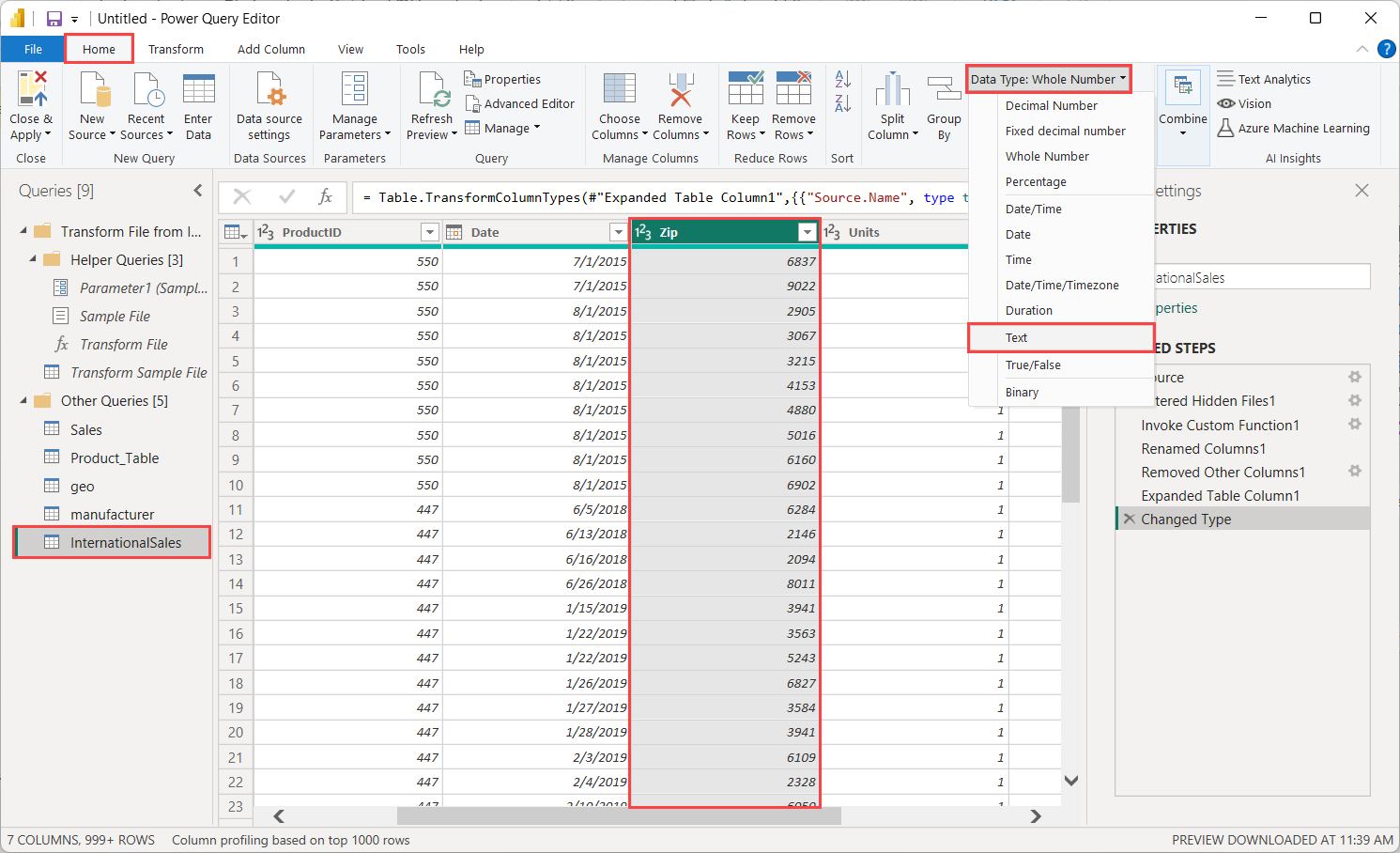Click the Sort ascending icon
The width and height of the screenshot is (1400, 853).
[x=842, y=81]
